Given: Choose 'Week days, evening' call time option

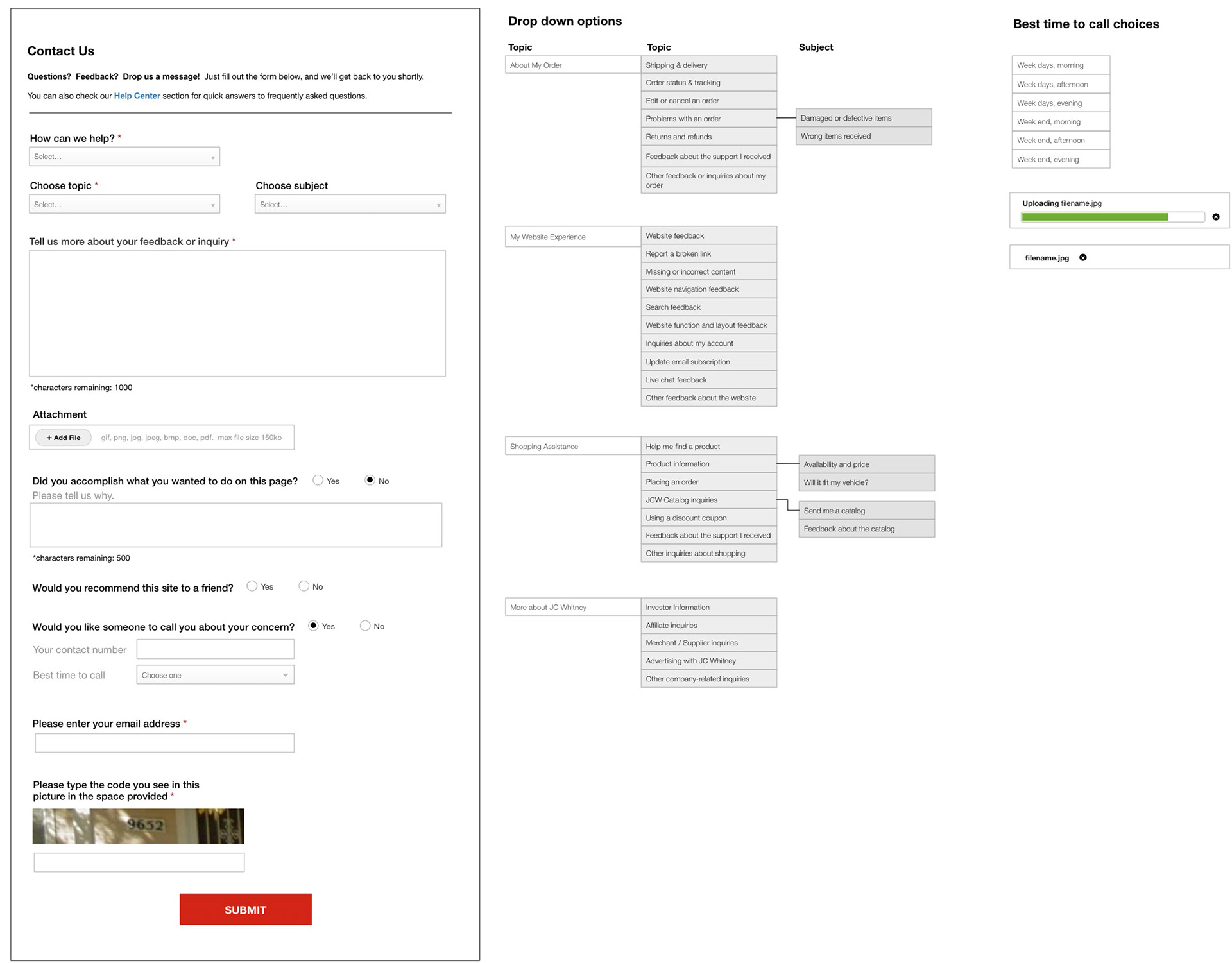Looking at the screenshot, I should (1060, 103).
